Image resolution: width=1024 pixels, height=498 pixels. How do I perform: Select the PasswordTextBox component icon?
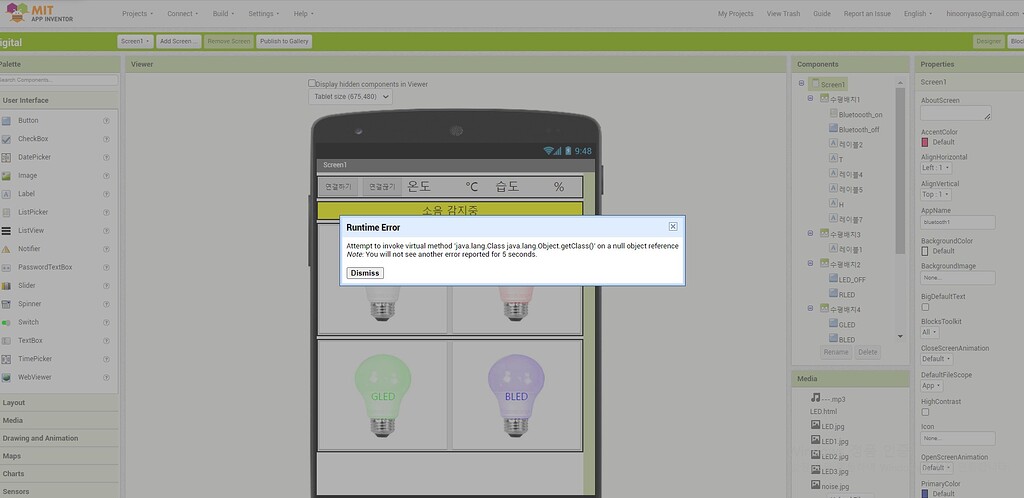tap(6, 268)
